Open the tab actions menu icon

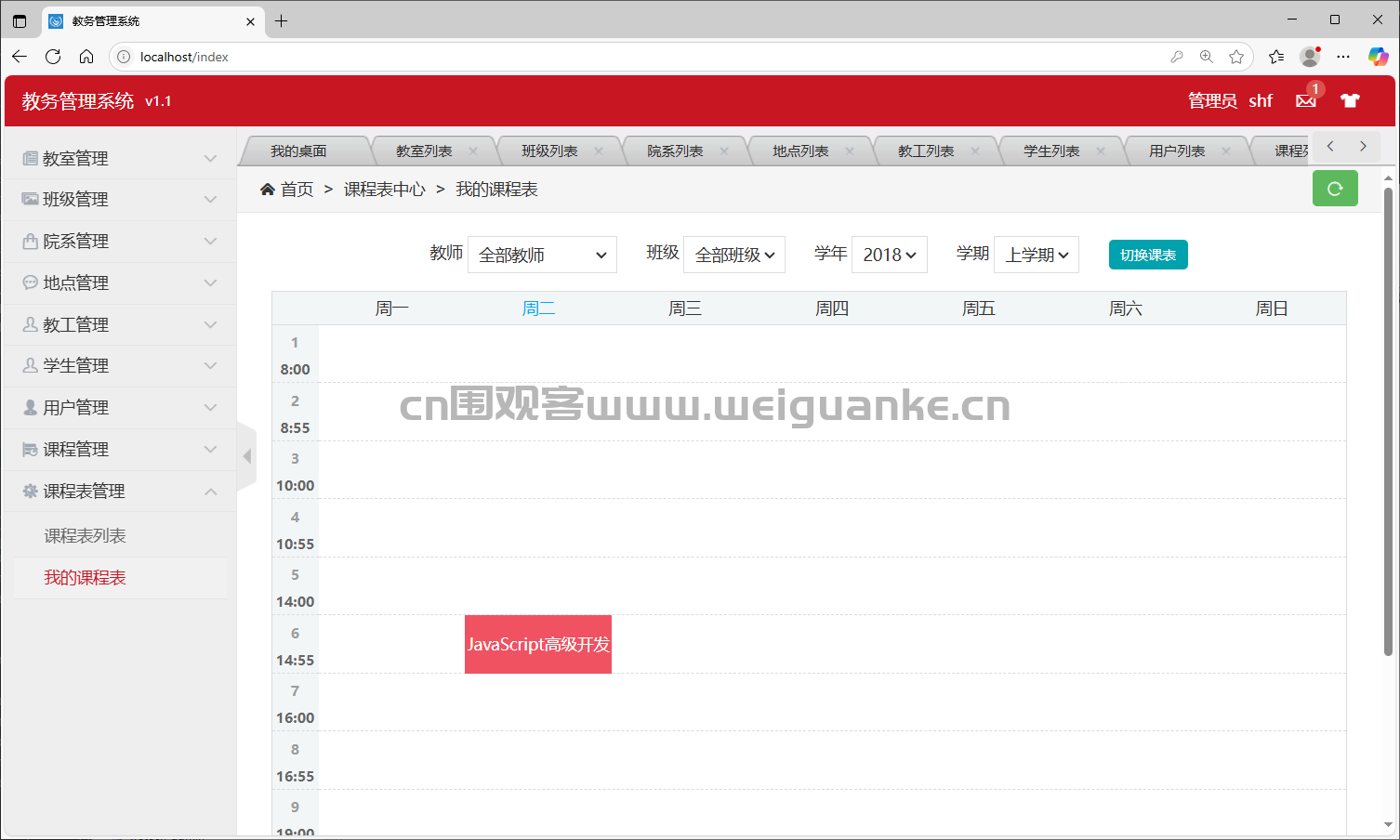(x=20, y=20)
